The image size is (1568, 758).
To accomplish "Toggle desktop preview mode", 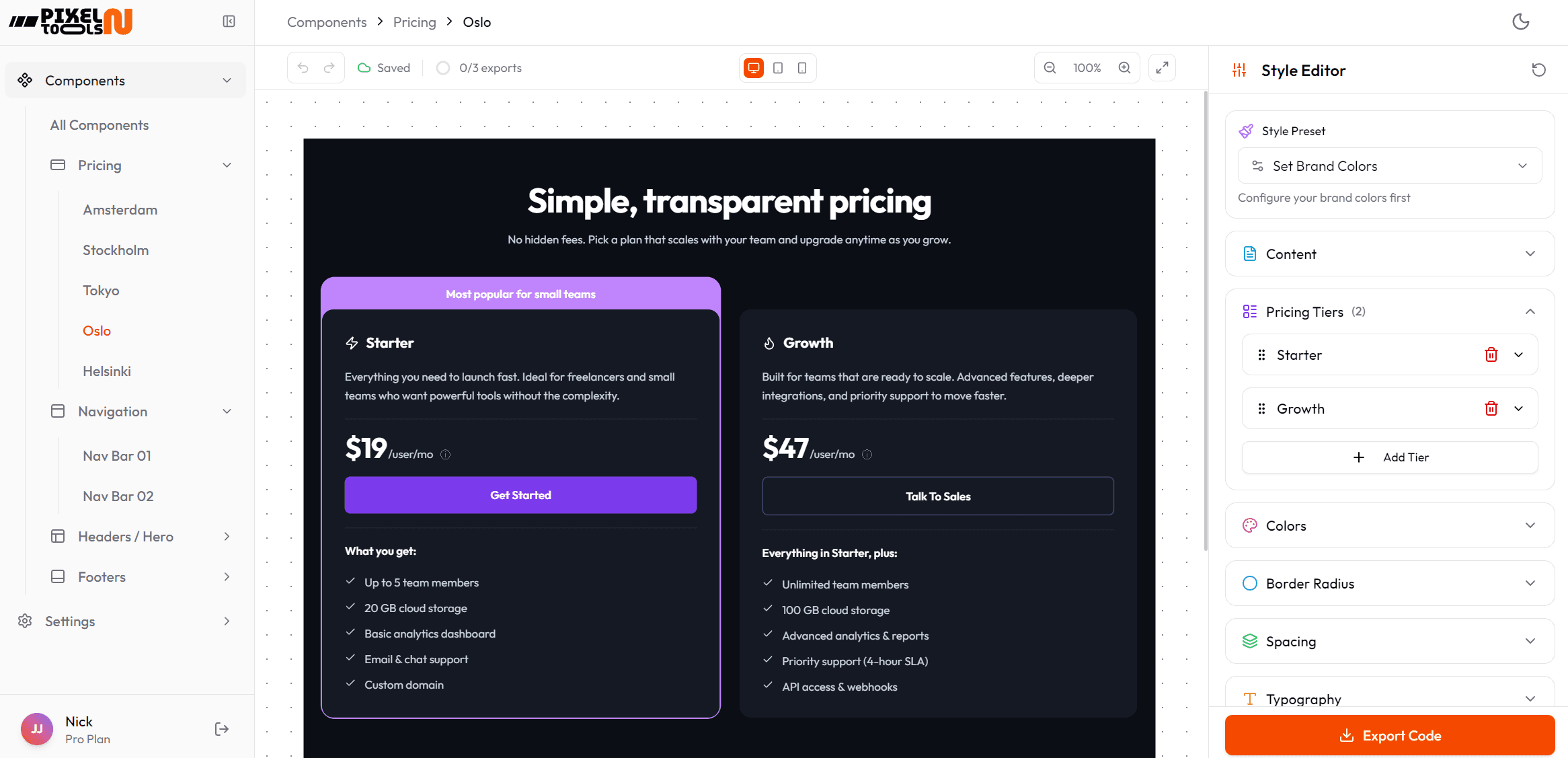I will pos(753,67).
